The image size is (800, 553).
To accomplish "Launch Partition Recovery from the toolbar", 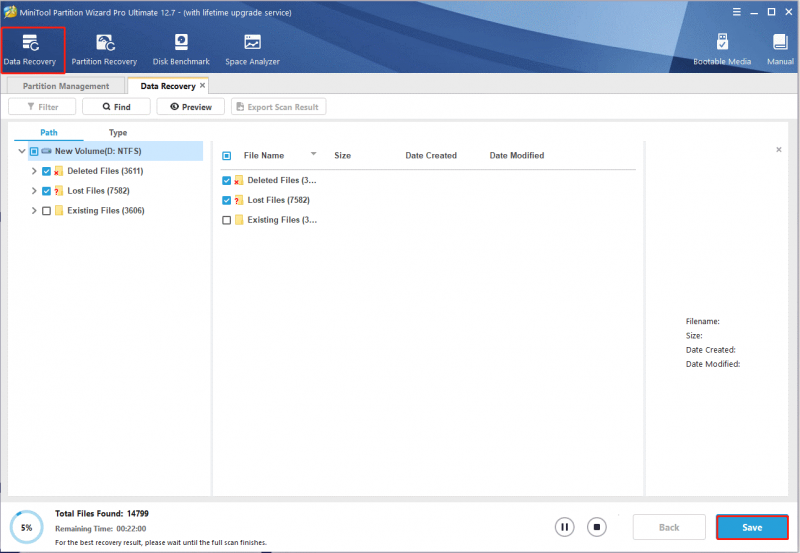I will click(x=104, y=50).
